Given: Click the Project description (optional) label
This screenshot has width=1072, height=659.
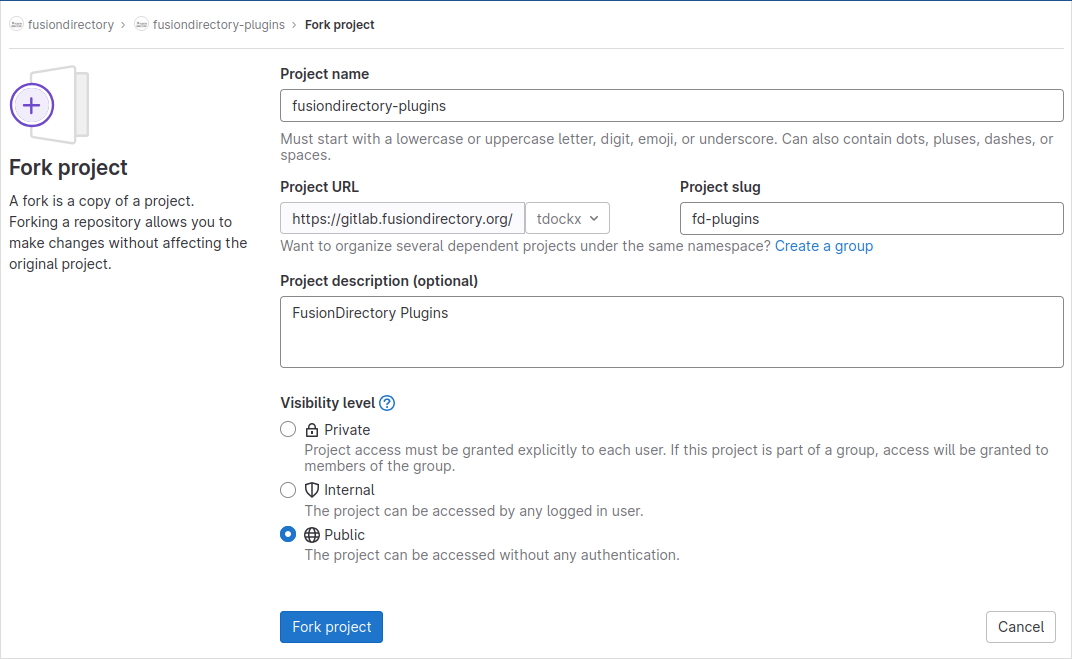Looking at the screenshot, I should click(x=379, y=281).
